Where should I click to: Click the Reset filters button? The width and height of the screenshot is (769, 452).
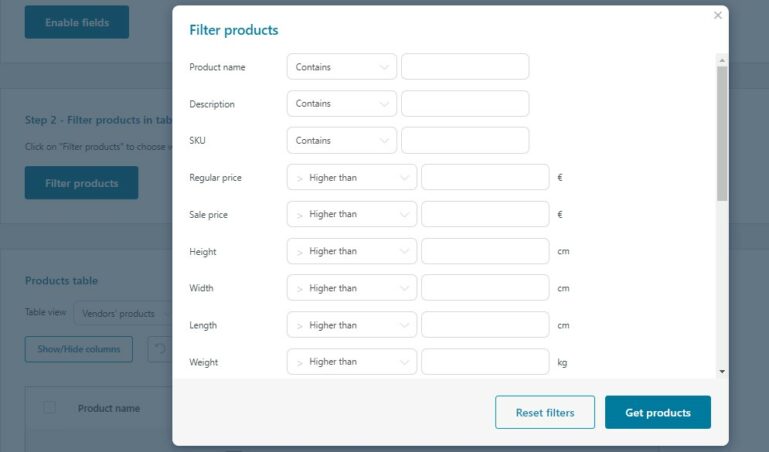click(545, 412)
